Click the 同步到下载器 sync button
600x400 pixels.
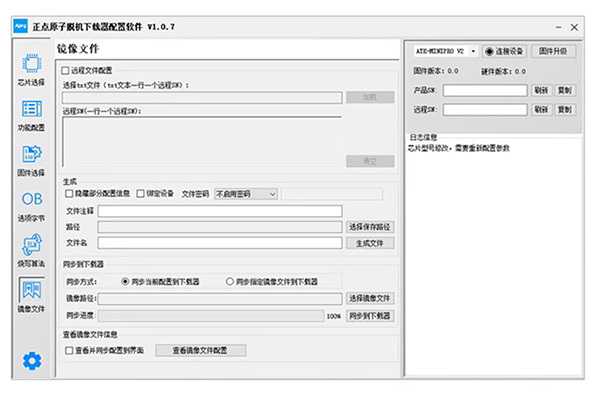[x=370, y=316]
